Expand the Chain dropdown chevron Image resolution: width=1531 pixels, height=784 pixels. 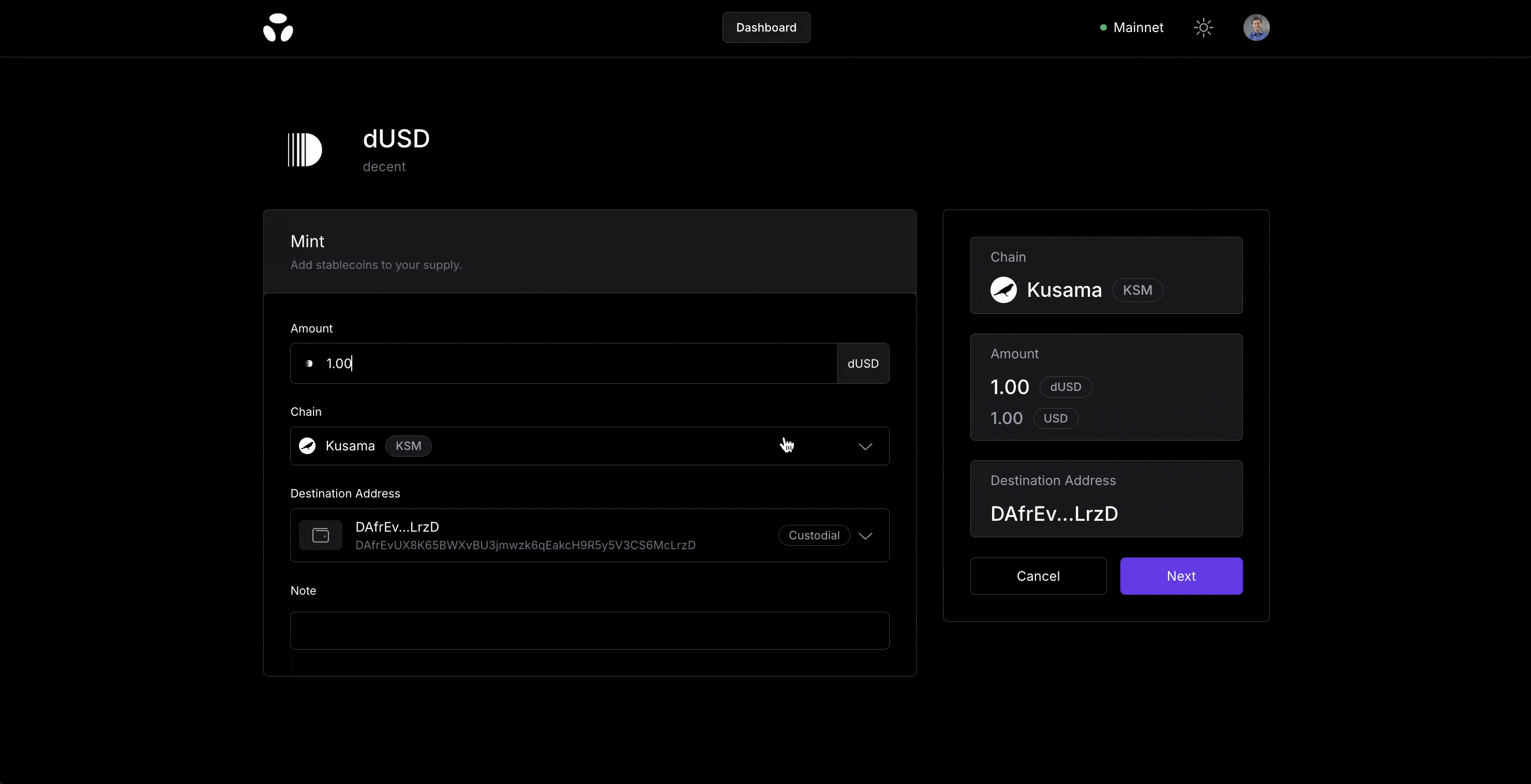point(865,446)
